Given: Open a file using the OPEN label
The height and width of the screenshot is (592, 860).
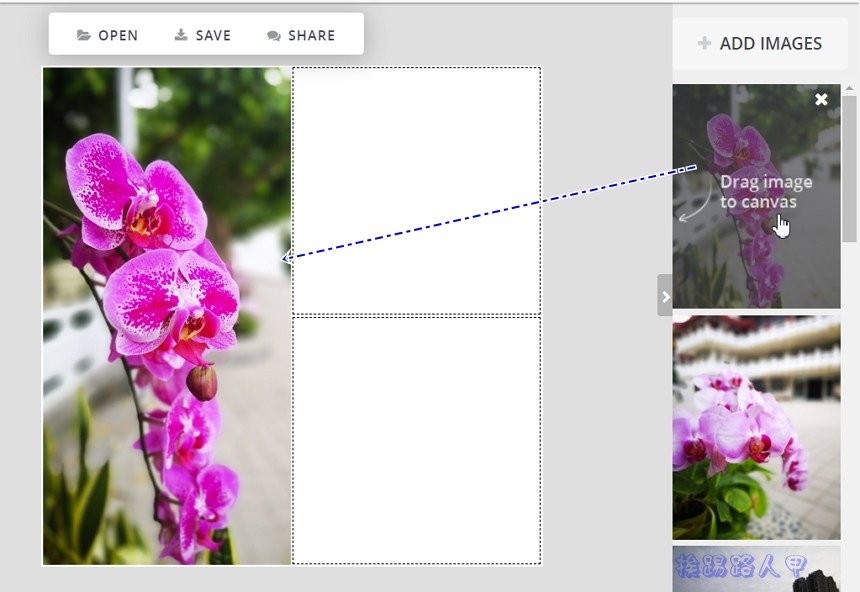Looking at the screenshot, I should [118, 35].
